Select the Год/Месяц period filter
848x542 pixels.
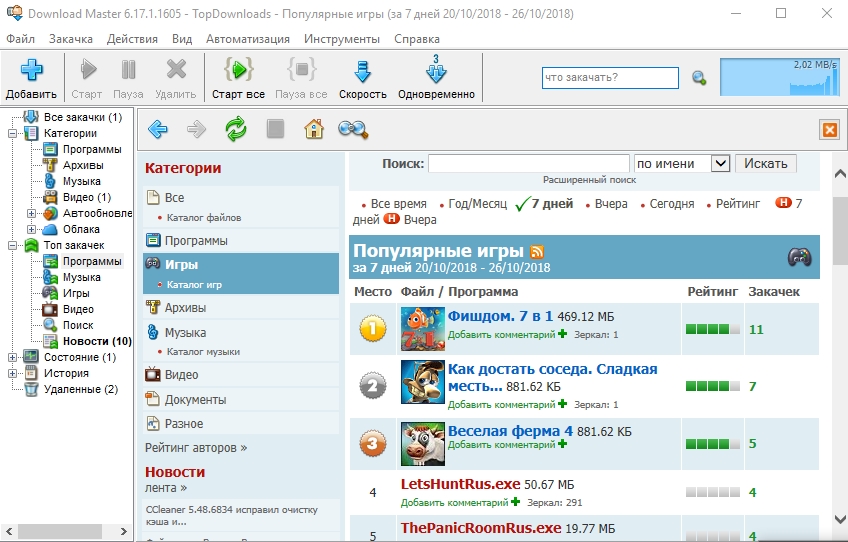pos(478,204)
